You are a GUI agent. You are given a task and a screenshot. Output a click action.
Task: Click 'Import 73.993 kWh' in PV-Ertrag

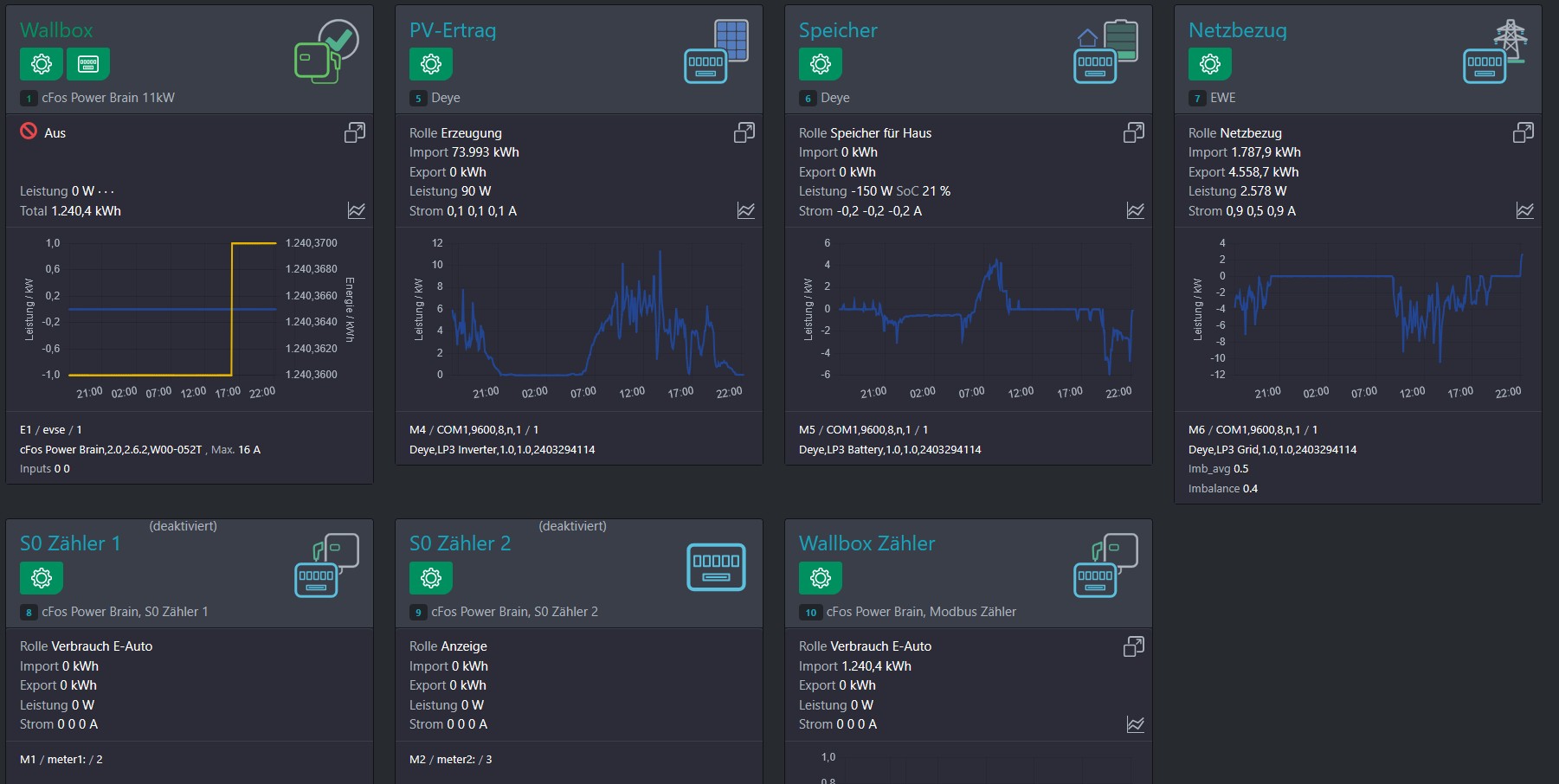(x=464, y=152)
